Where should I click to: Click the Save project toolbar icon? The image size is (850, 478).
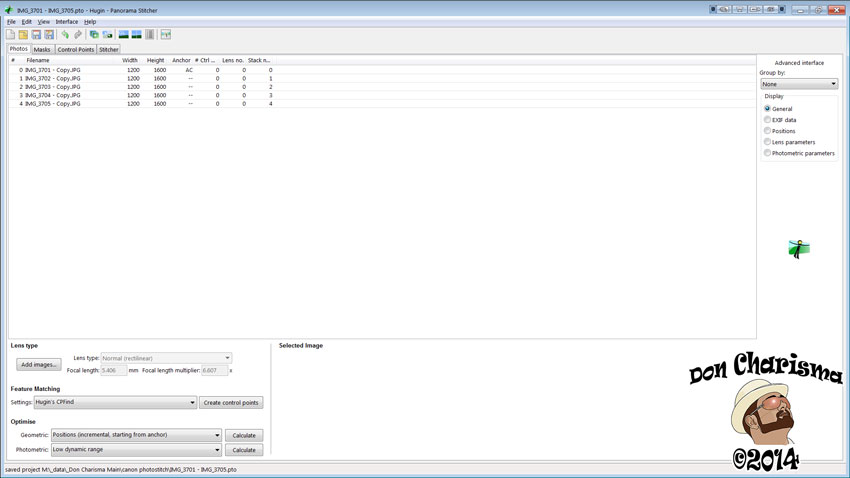[x=36, y=35]
